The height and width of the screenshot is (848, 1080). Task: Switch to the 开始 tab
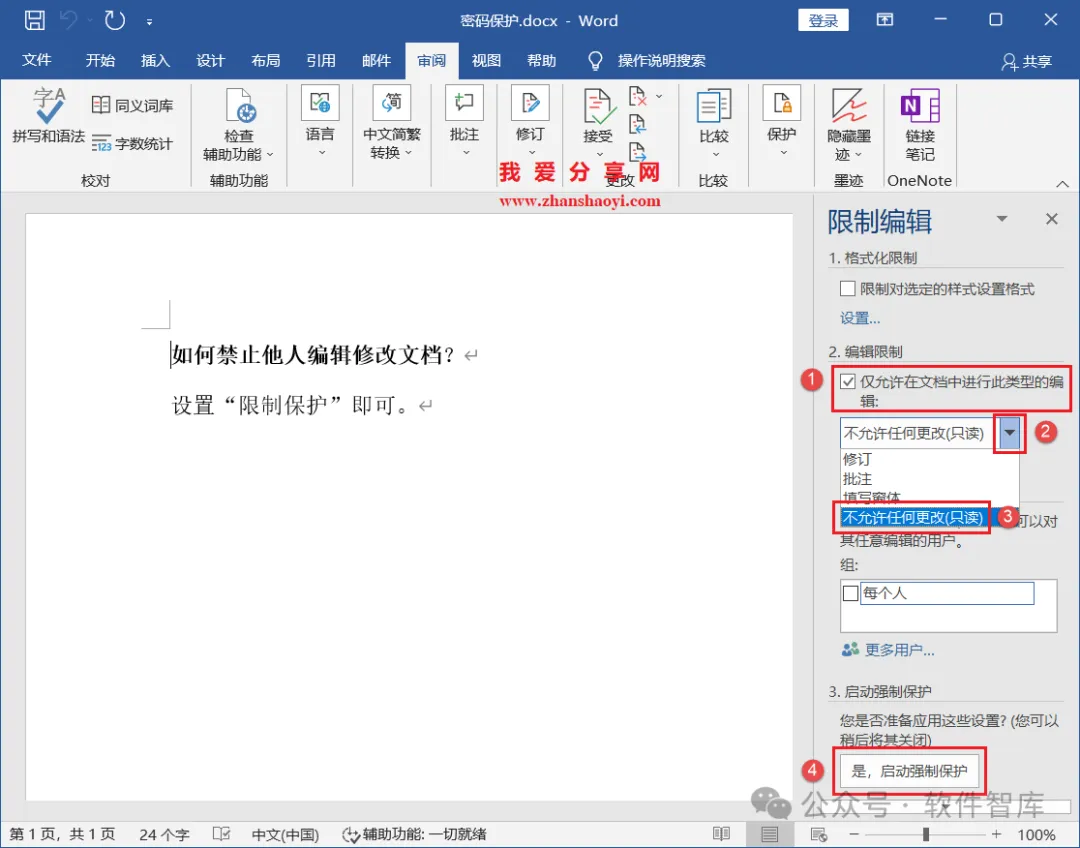(x=100, y=60)
